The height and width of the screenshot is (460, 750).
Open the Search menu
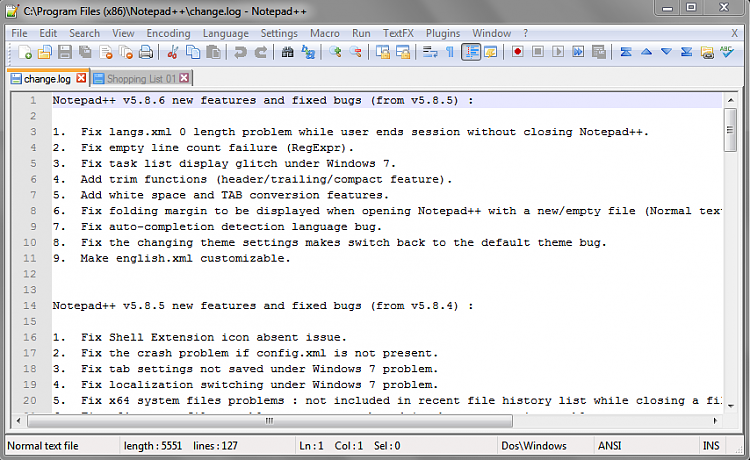pos(84,33)
